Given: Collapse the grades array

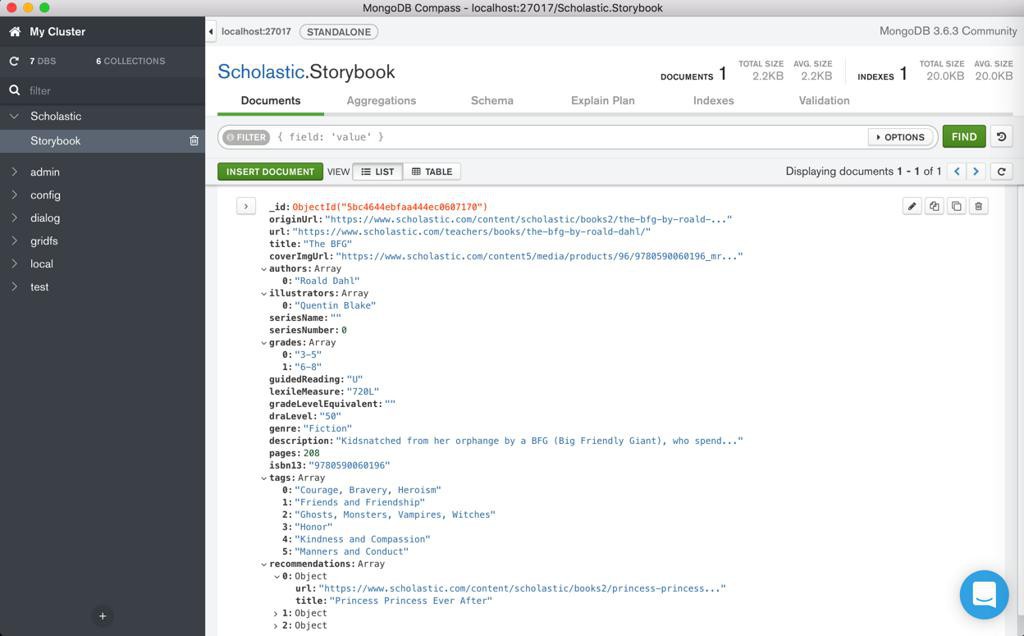Looking at the screenshot, I should pos(264,343).
